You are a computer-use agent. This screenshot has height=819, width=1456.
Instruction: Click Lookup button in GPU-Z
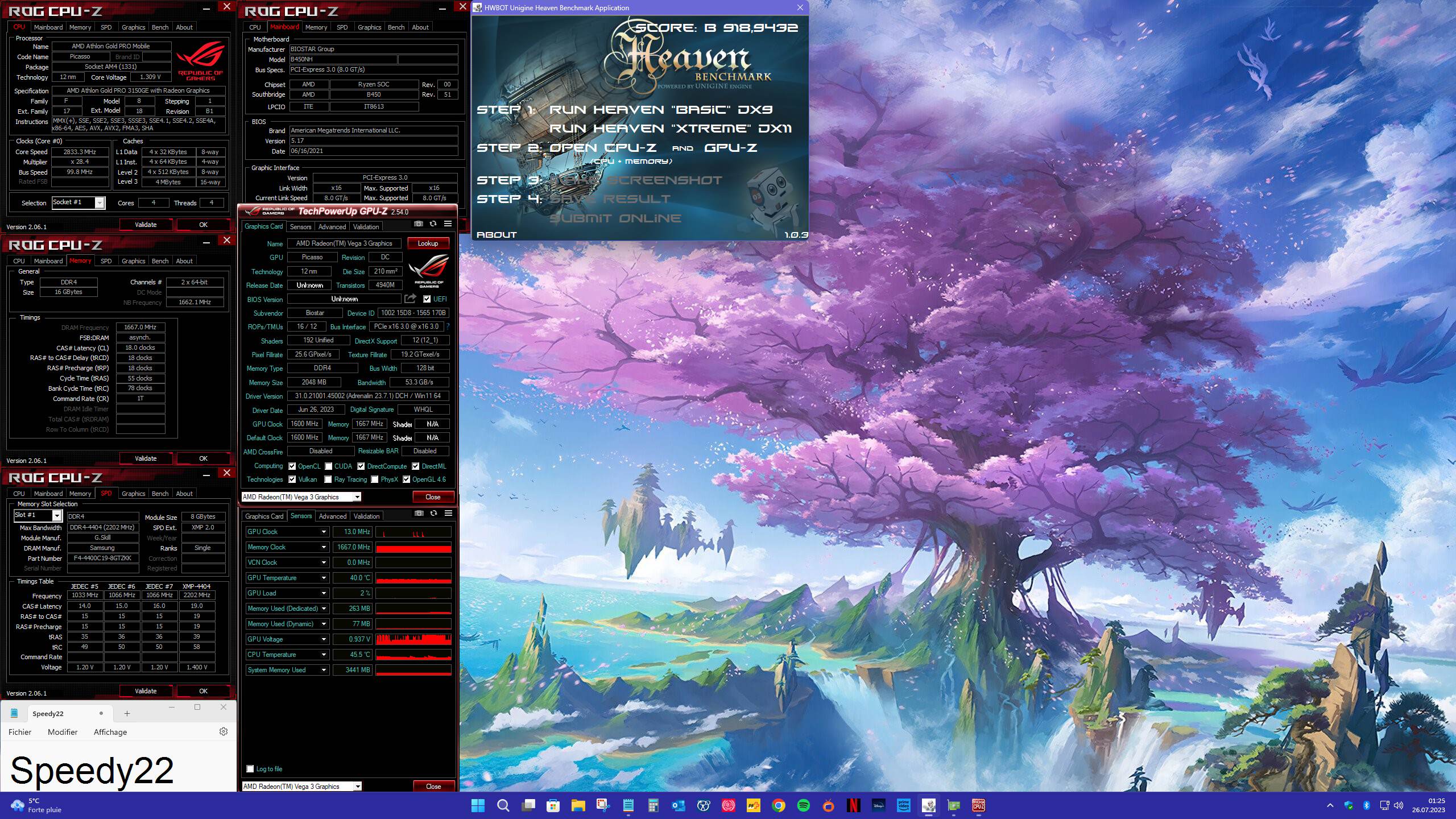(428, 243)
